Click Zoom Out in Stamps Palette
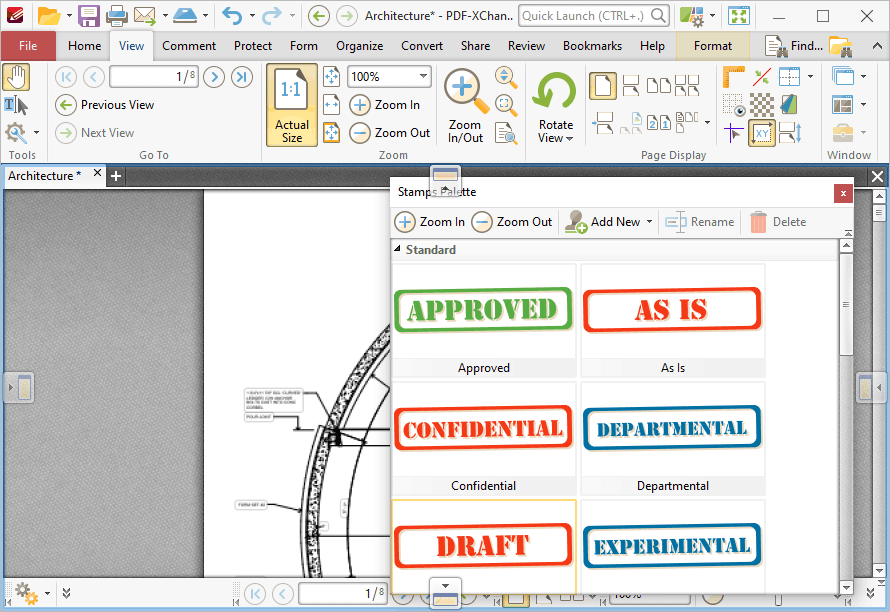890x612 pixels. (512, 222)
